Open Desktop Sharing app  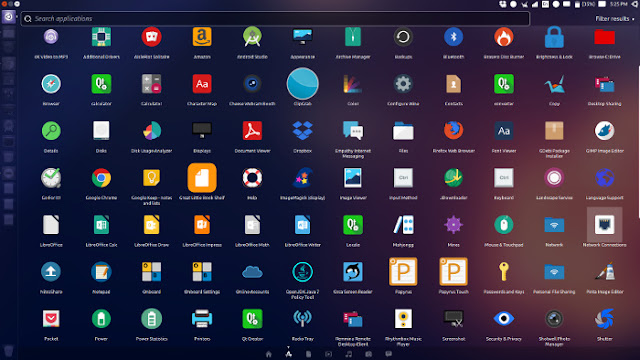pyautogui.click(x=604, y=84)
